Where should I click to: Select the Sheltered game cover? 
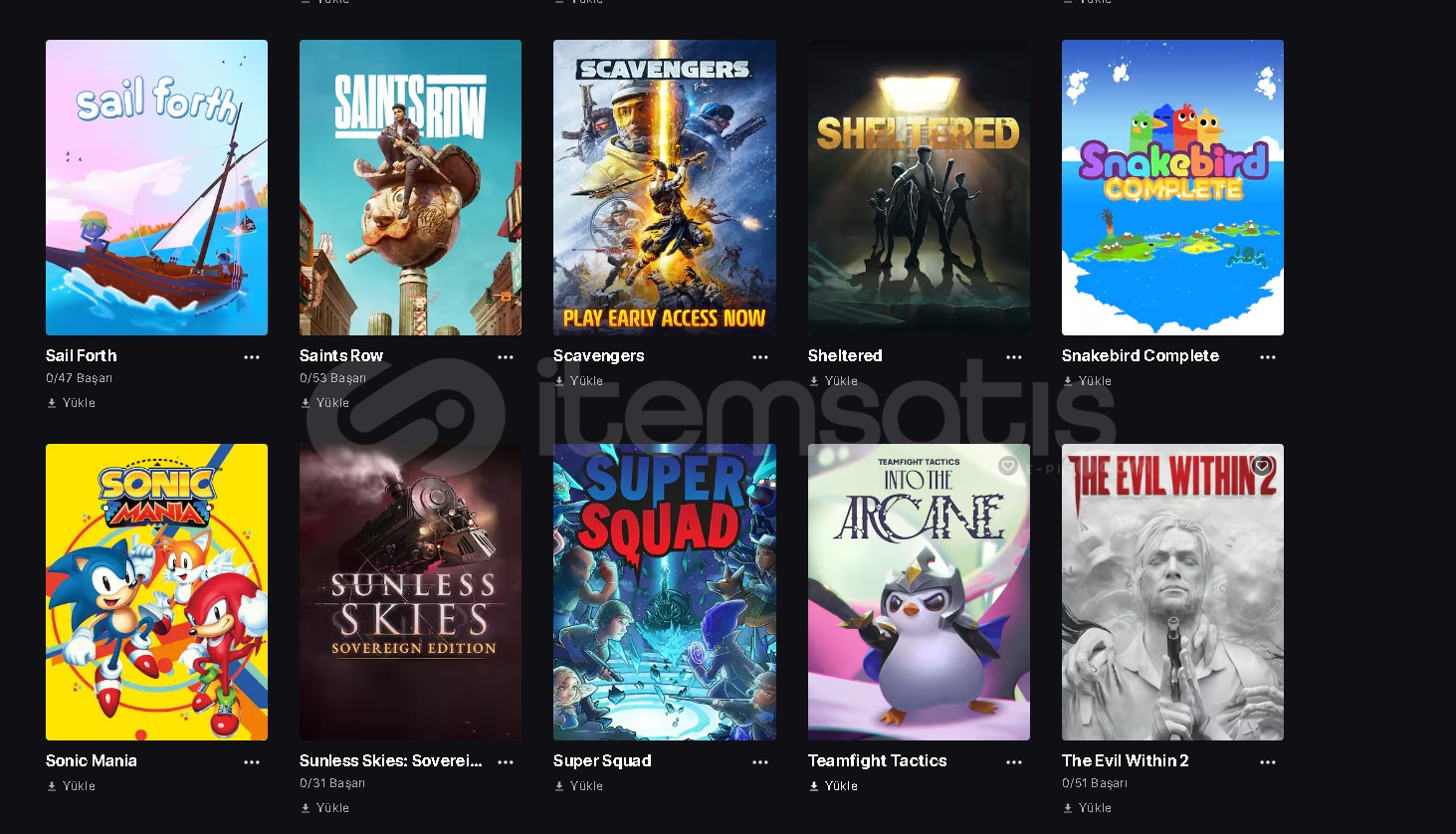919,187
